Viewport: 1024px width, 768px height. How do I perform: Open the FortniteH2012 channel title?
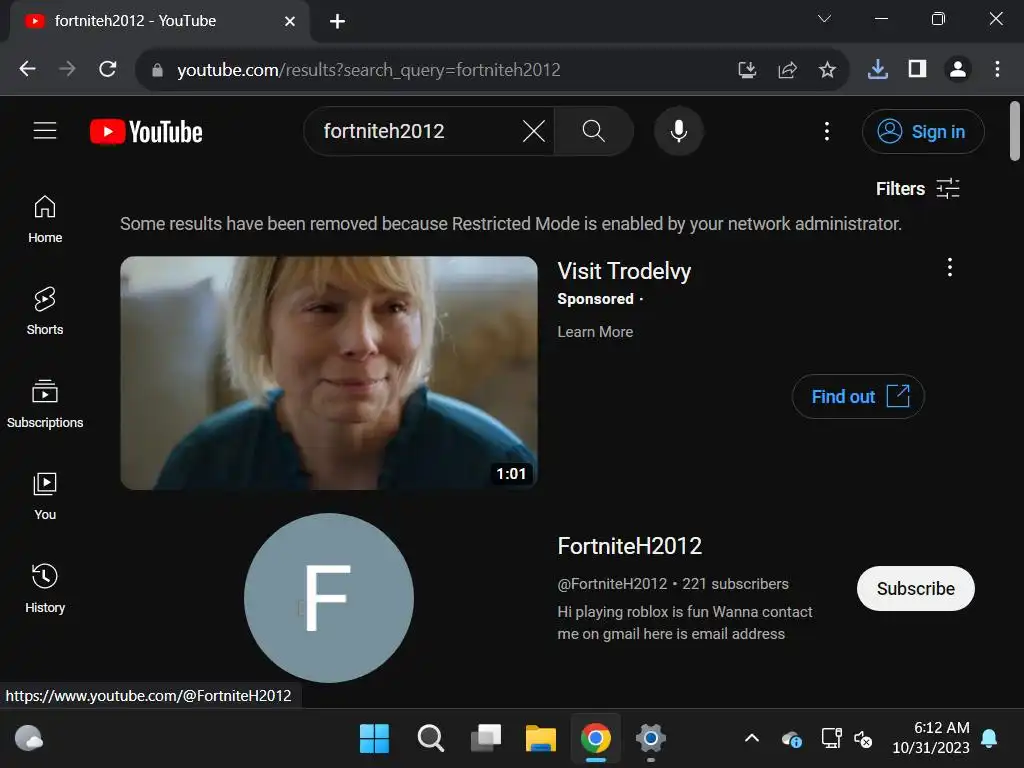click(630, 546)
